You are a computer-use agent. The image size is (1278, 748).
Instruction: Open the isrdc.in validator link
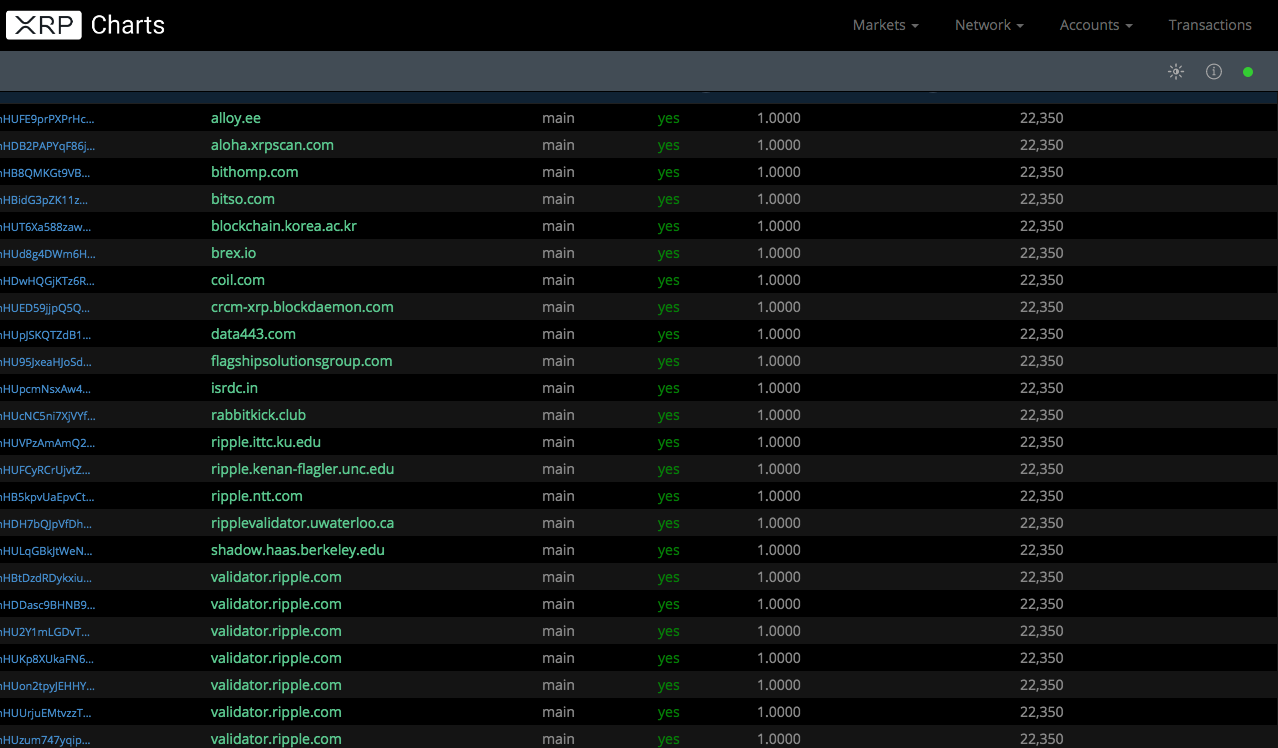234,388
